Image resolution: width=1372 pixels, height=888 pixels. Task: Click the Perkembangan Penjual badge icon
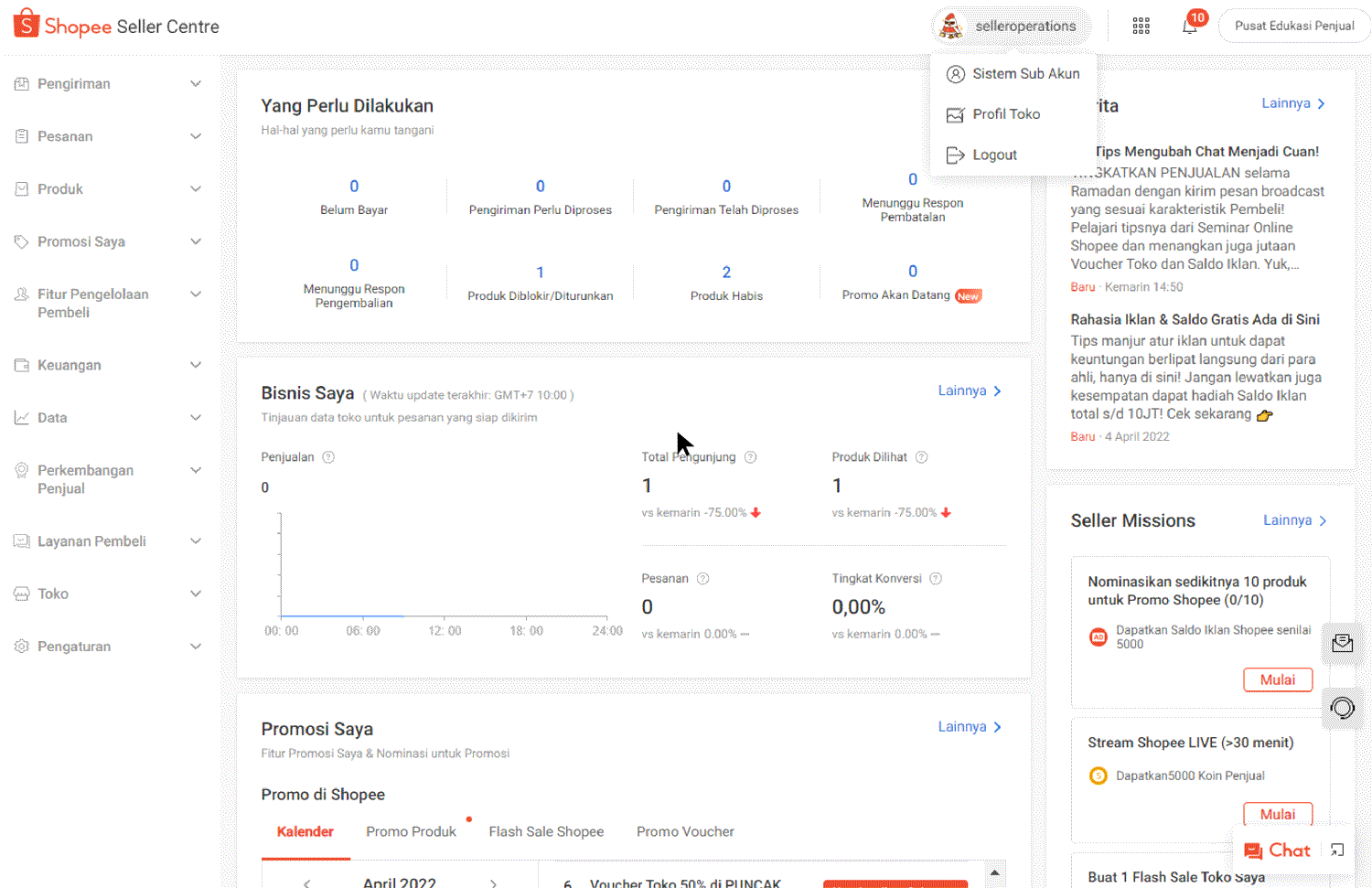(22, 470)
